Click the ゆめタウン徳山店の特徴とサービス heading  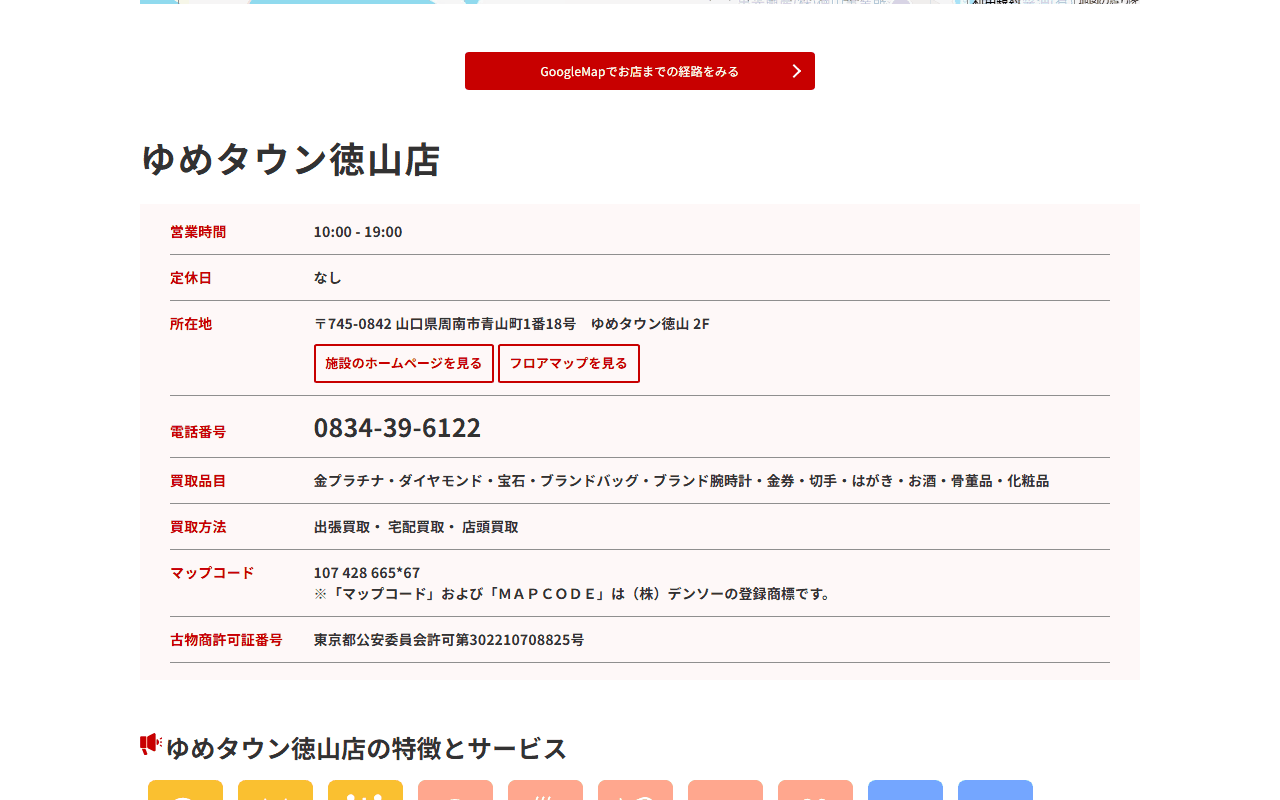pyautogui.click(x=367, y=748)
